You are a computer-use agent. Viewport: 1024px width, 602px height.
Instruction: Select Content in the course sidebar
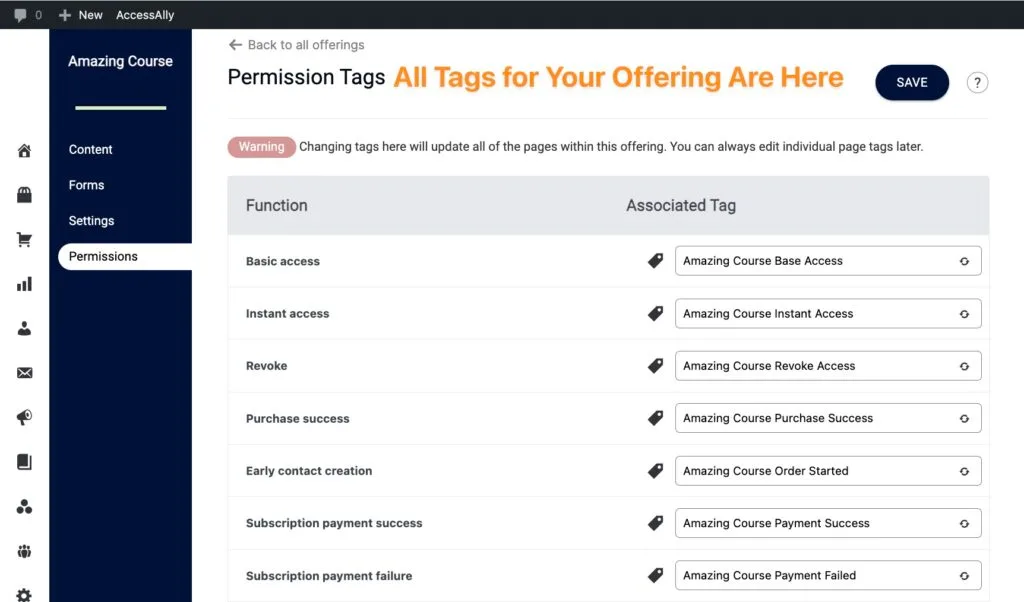90,149
